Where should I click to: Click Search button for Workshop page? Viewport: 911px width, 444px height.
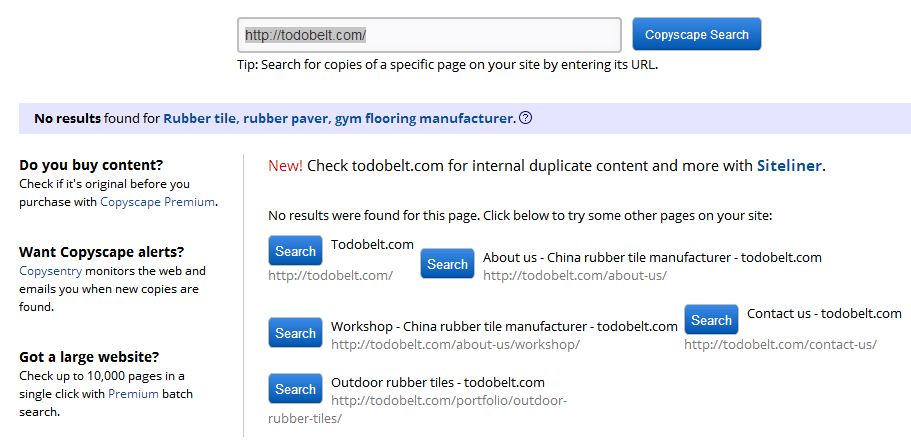click(295, 333)
